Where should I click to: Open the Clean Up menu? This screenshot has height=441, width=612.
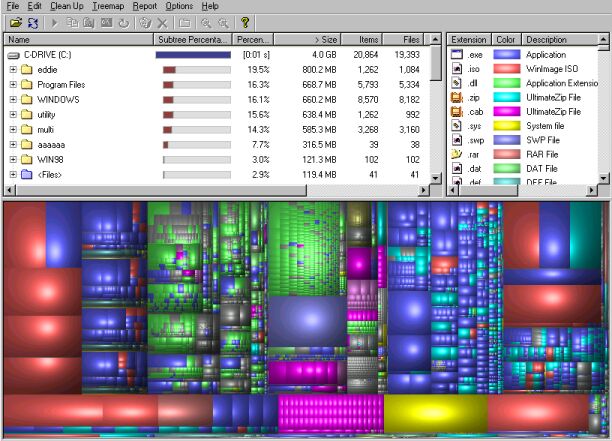tap(67, 6)
